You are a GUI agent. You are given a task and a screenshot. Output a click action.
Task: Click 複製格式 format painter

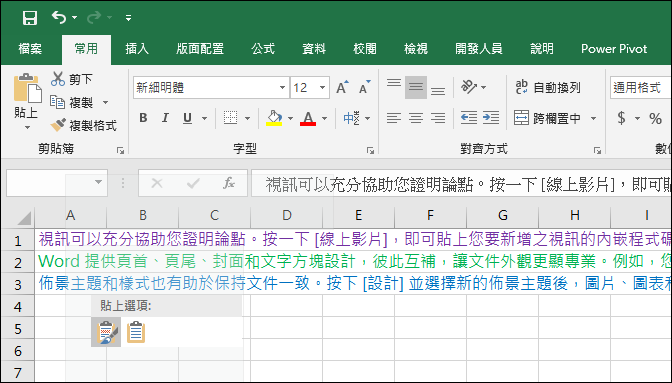(83, 126)
